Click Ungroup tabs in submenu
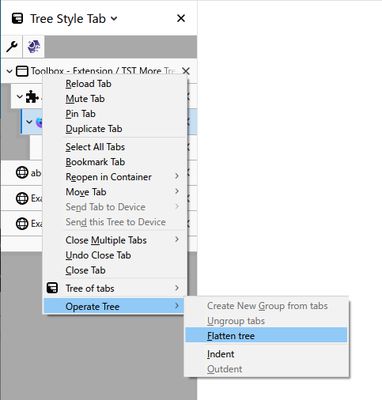 click(x=266, y=321)
